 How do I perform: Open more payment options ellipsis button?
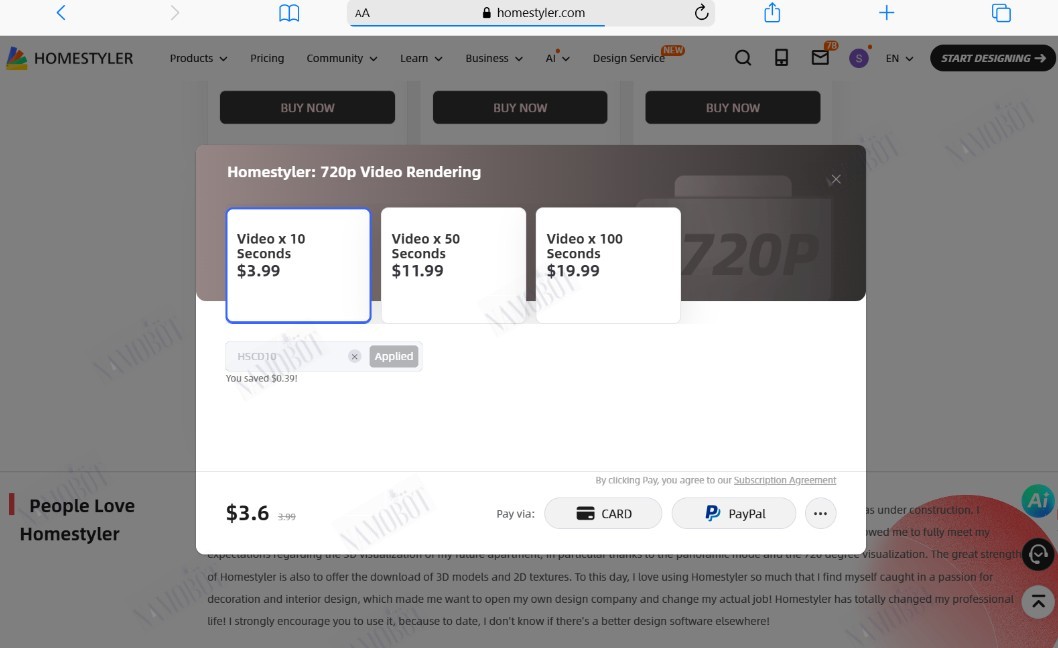coord(820,514)
